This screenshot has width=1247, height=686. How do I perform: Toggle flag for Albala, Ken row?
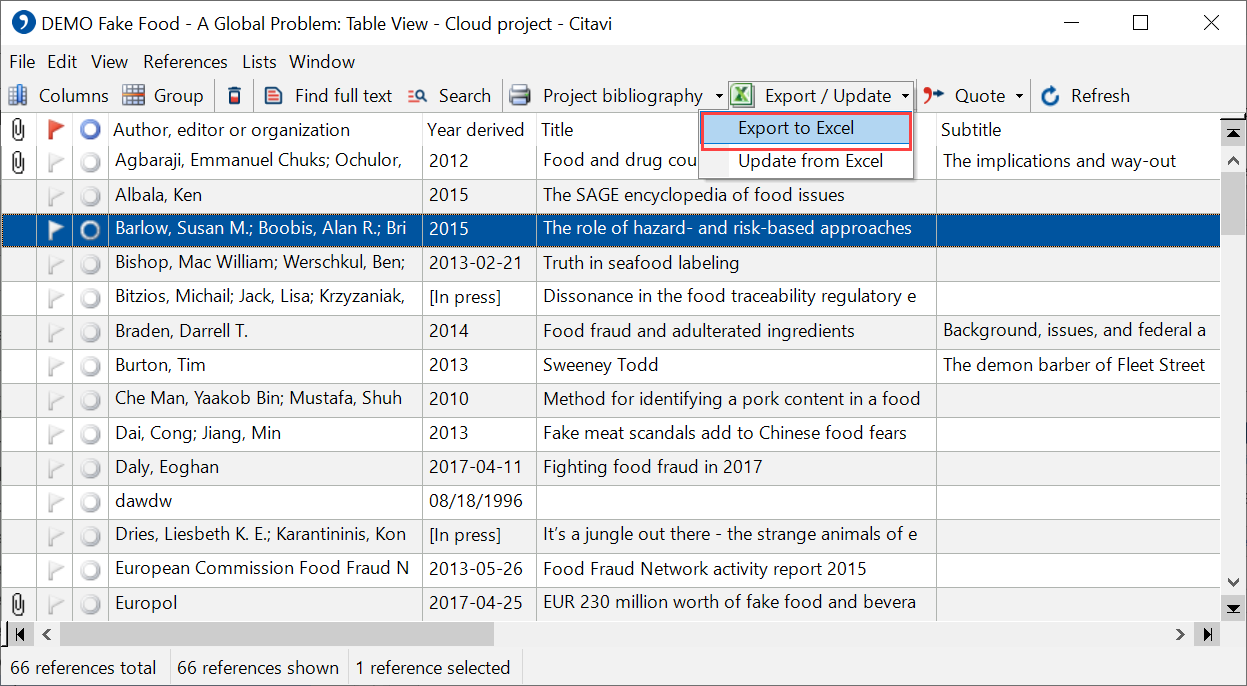click(55, 195)
